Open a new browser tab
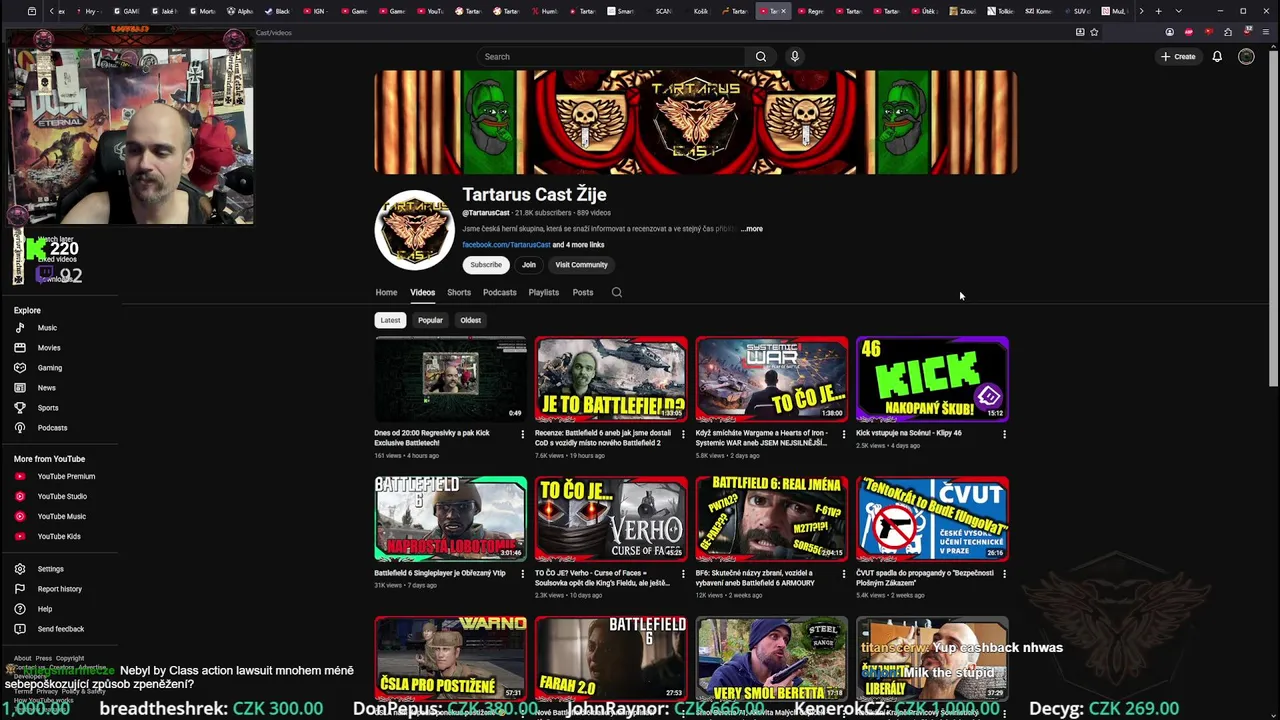Viewport: 1280px width, 720px height. click(x=1158, y=11)
